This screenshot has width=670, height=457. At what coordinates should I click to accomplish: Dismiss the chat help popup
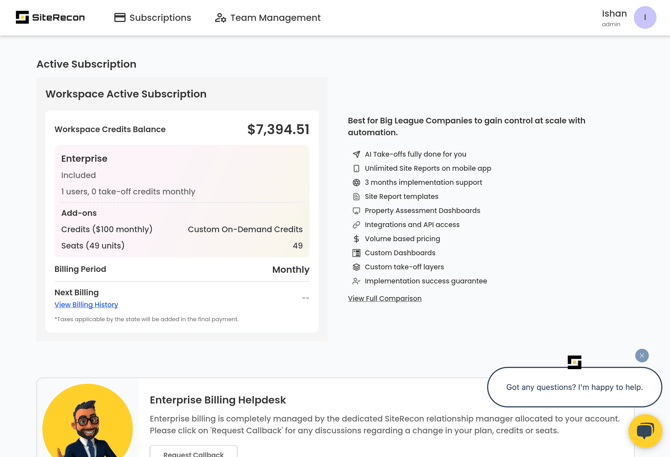642,355
